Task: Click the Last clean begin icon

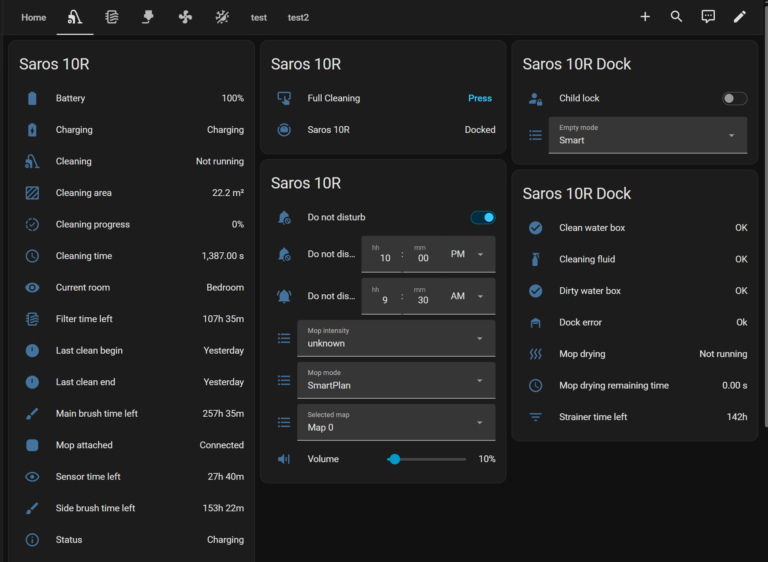Action: pos(32,351)
